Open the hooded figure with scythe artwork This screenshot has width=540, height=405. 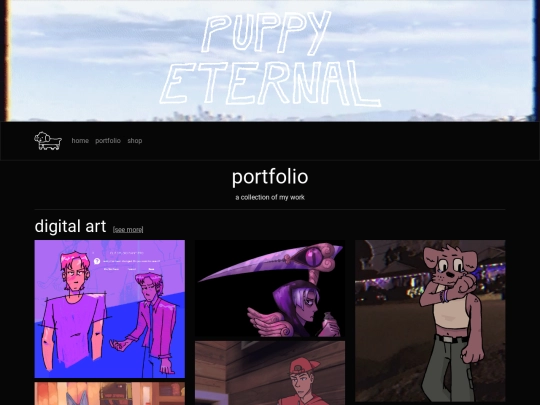tap(270, 289)
